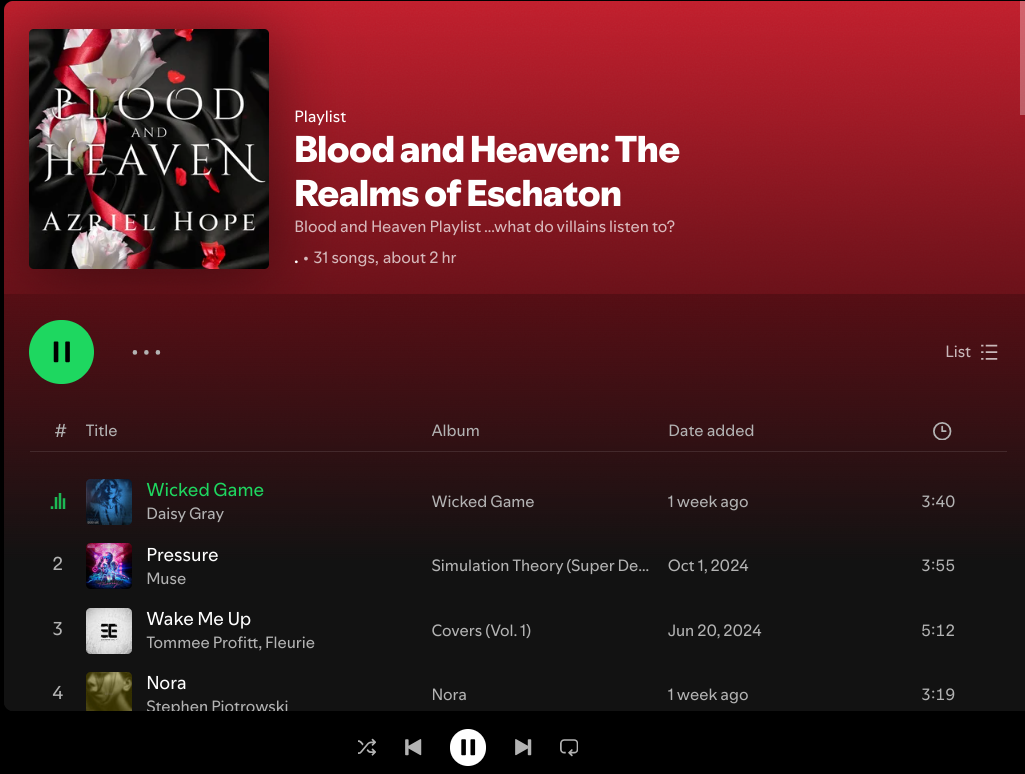Image resolution: width=1025 pixels, height=774 pixels.
Task: Open artist Muse
Action: (166, 579)
